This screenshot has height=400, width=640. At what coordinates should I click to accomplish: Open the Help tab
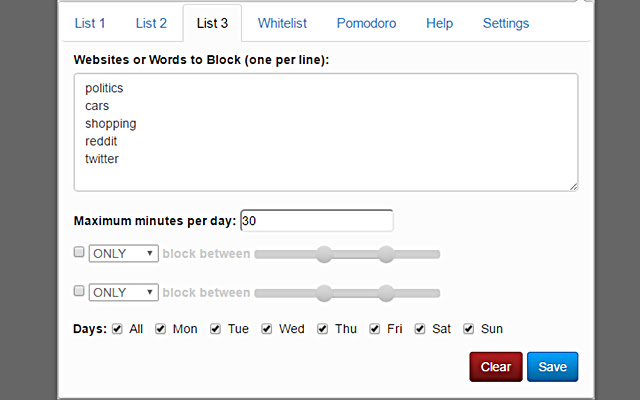pyautogui.click(x=439, y=23)
